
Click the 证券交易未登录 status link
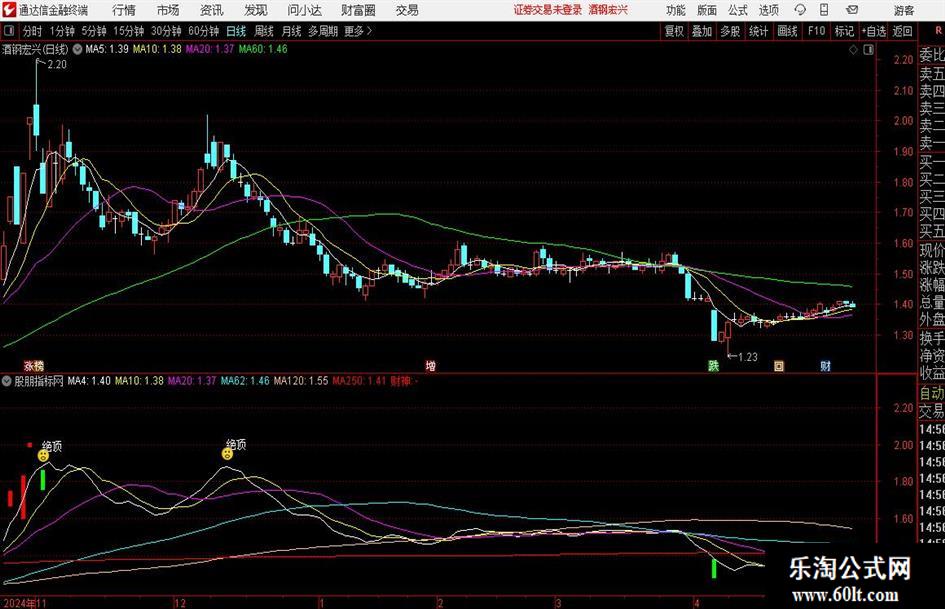(x=548, y=10)
